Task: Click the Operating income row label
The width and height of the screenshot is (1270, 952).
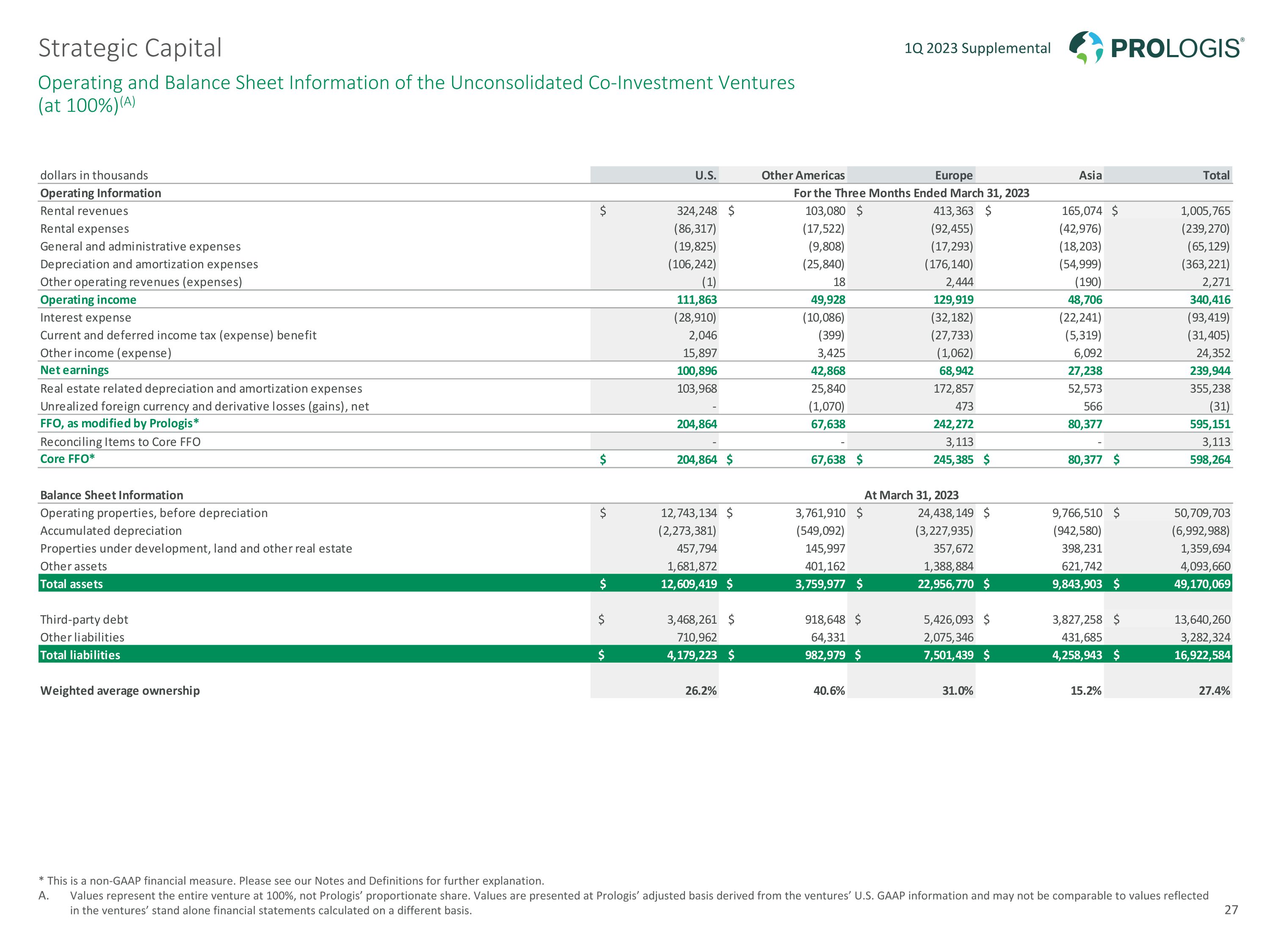Action: tap(88, 300)
